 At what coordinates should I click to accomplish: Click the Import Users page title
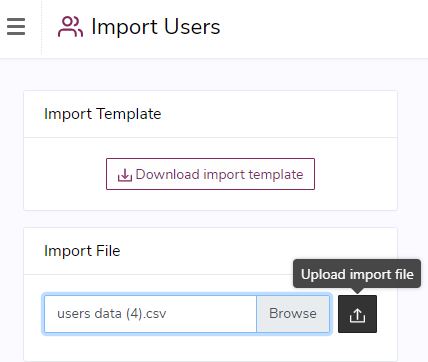pyautogui.click(x=156, y=27)
